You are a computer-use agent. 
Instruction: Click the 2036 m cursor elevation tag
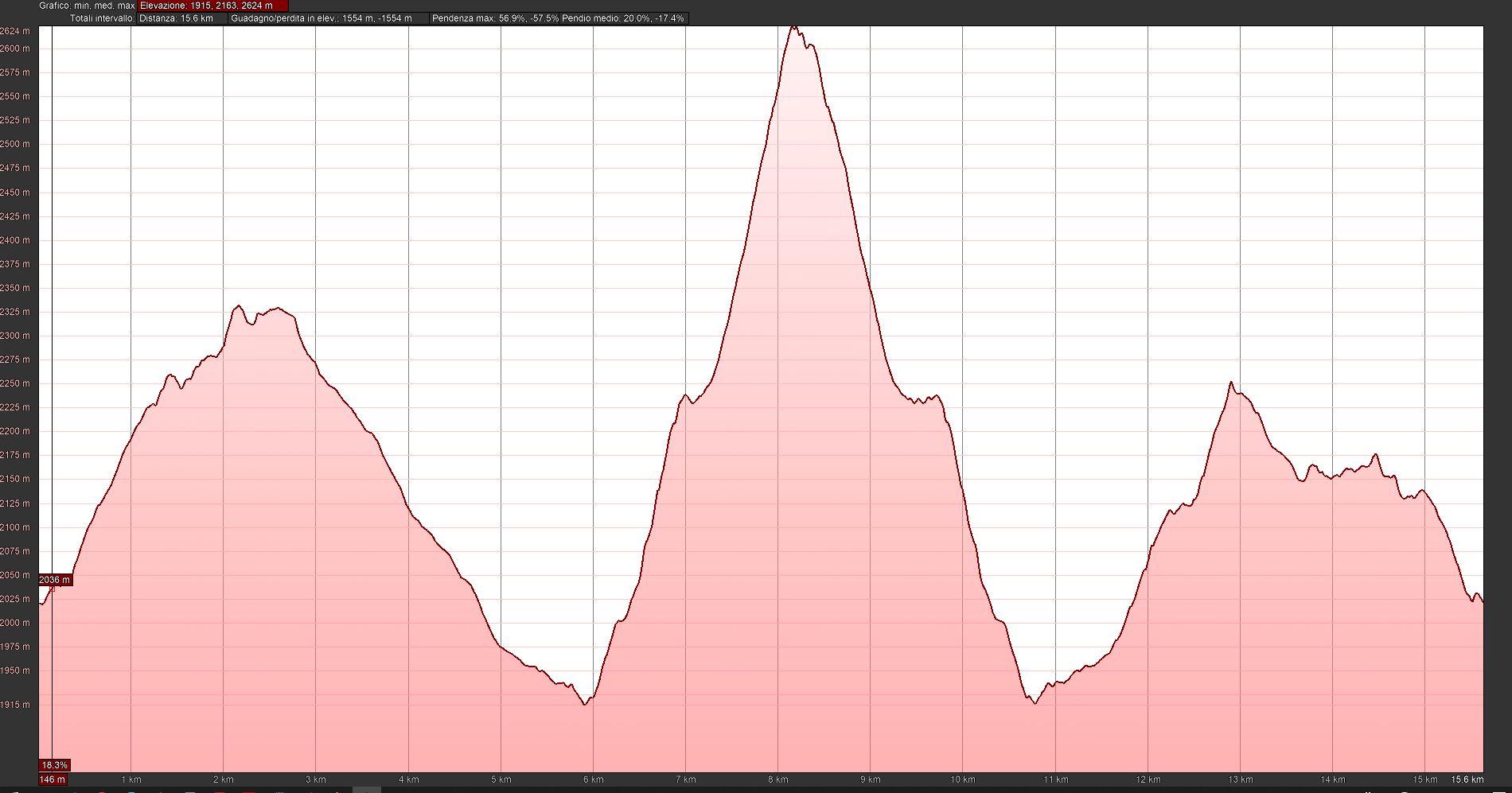55,580
